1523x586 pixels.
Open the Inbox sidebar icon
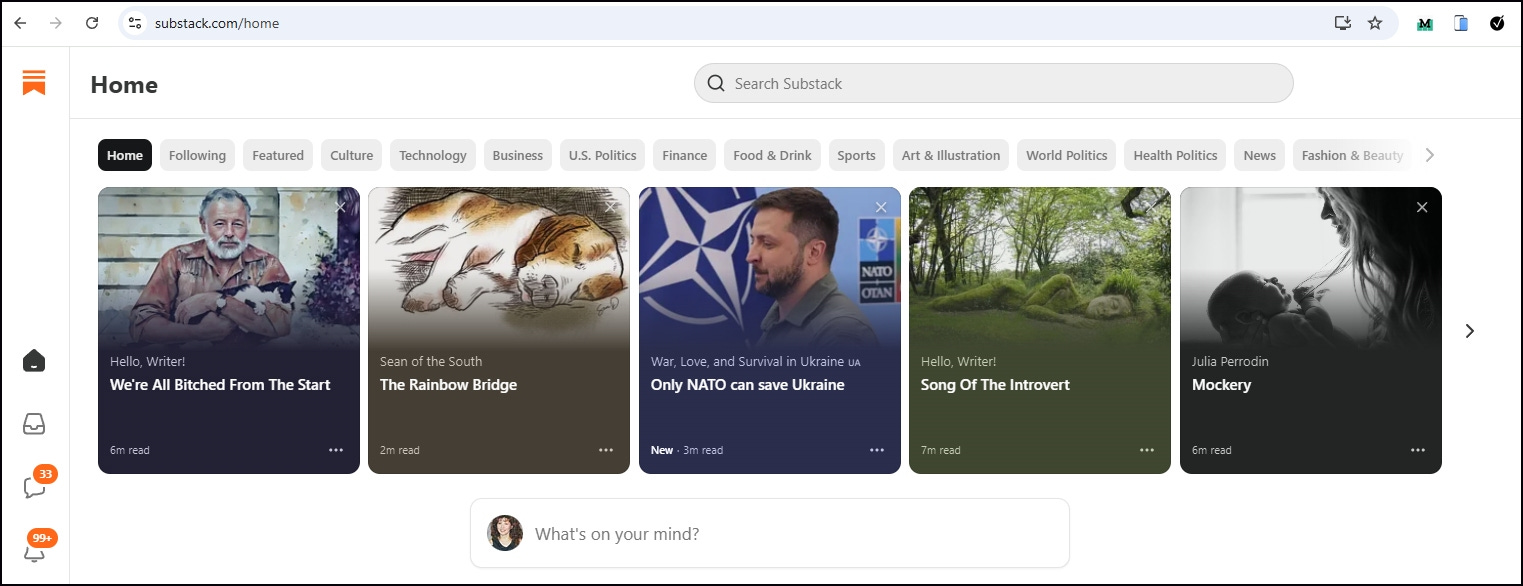click(x=34, y=424)
